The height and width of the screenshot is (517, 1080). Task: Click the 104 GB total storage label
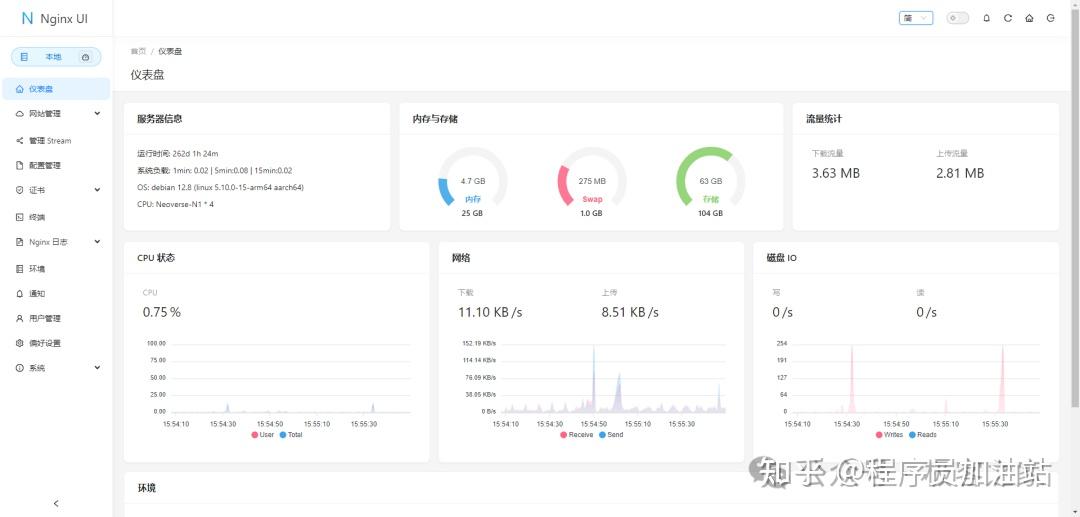tap(711, 213)
